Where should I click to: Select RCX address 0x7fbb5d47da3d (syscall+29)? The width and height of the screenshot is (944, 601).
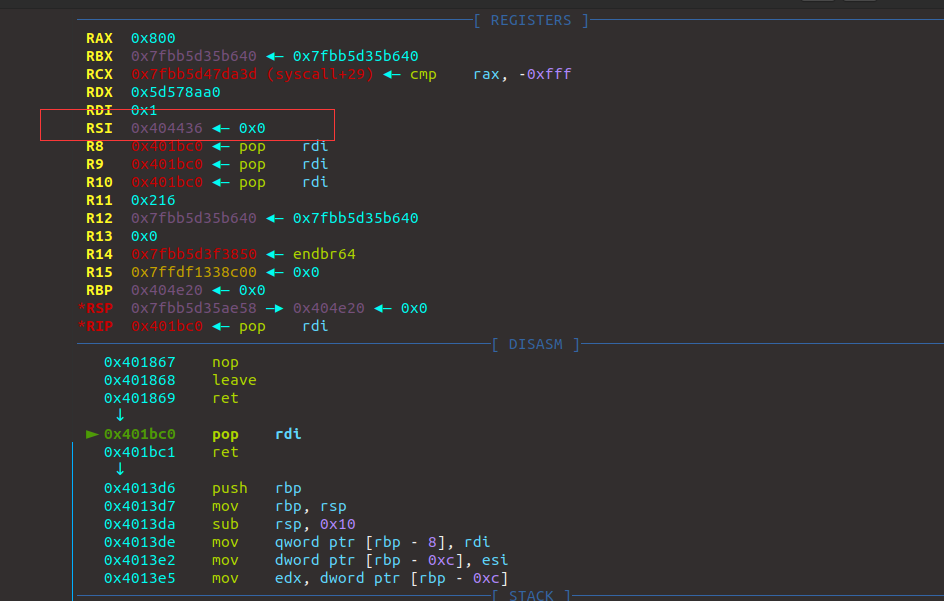(x=252, y=74)
